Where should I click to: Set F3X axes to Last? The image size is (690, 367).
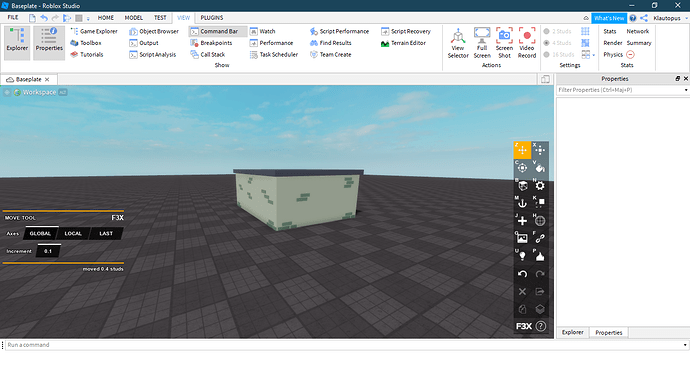(x=106, y=233)
